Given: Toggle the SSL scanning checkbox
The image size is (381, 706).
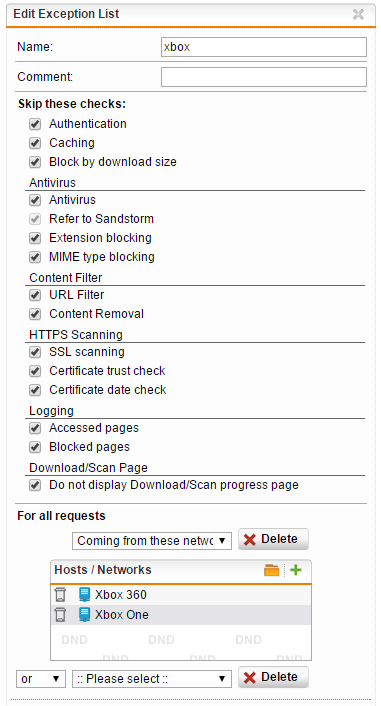Looking at the screenshot, I should click(x=35, y=352).
